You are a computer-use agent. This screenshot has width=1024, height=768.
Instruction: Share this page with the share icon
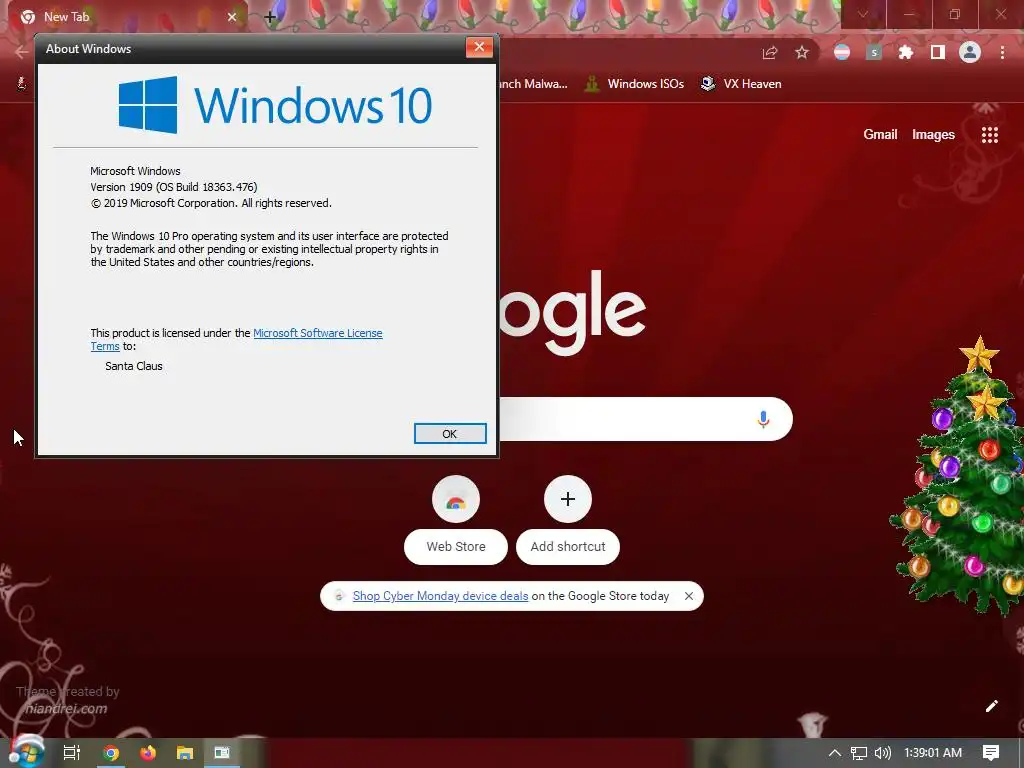[x=770, y=53]
